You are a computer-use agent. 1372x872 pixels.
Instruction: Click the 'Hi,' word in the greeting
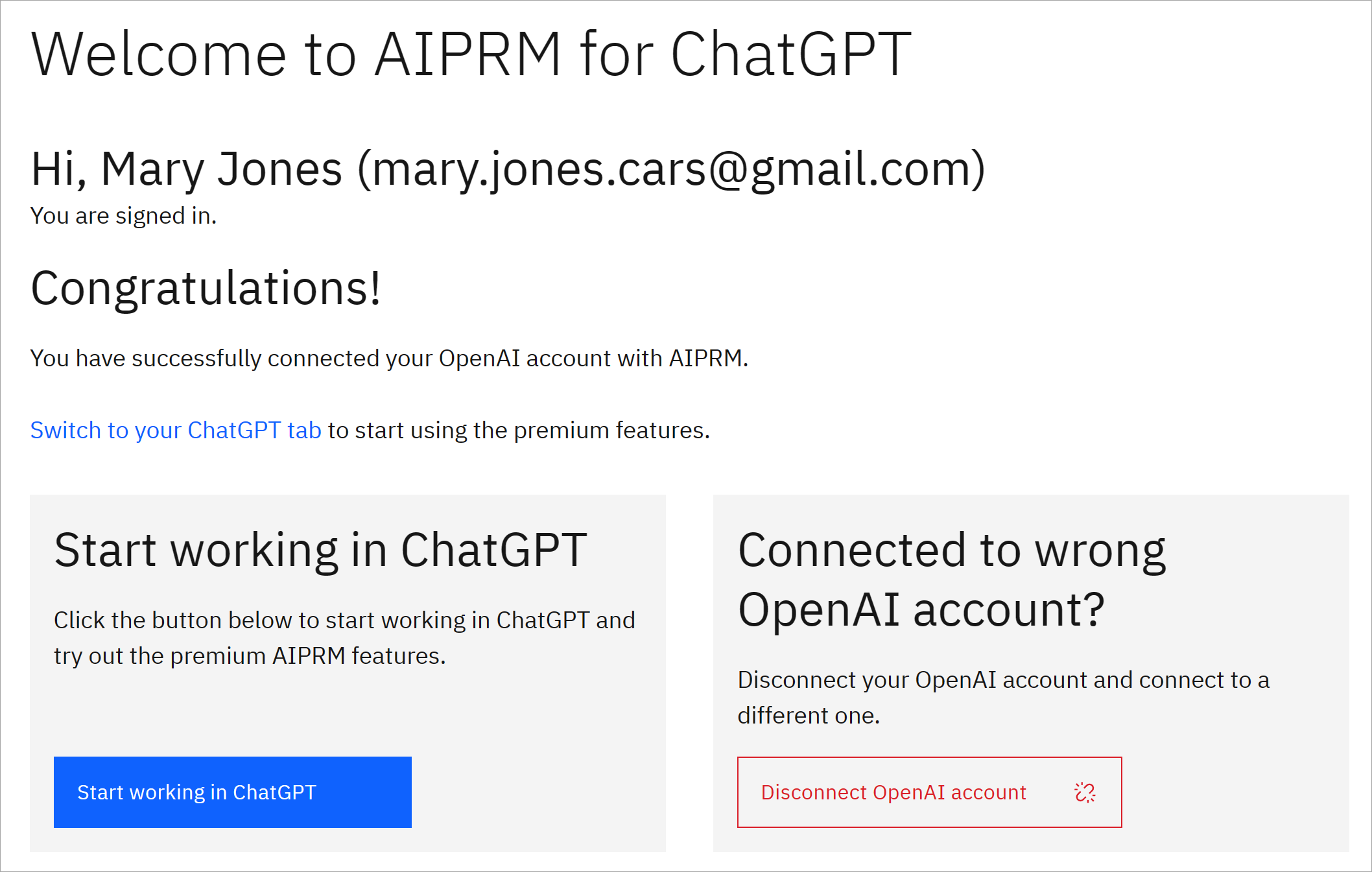click(x=59, y=169)
